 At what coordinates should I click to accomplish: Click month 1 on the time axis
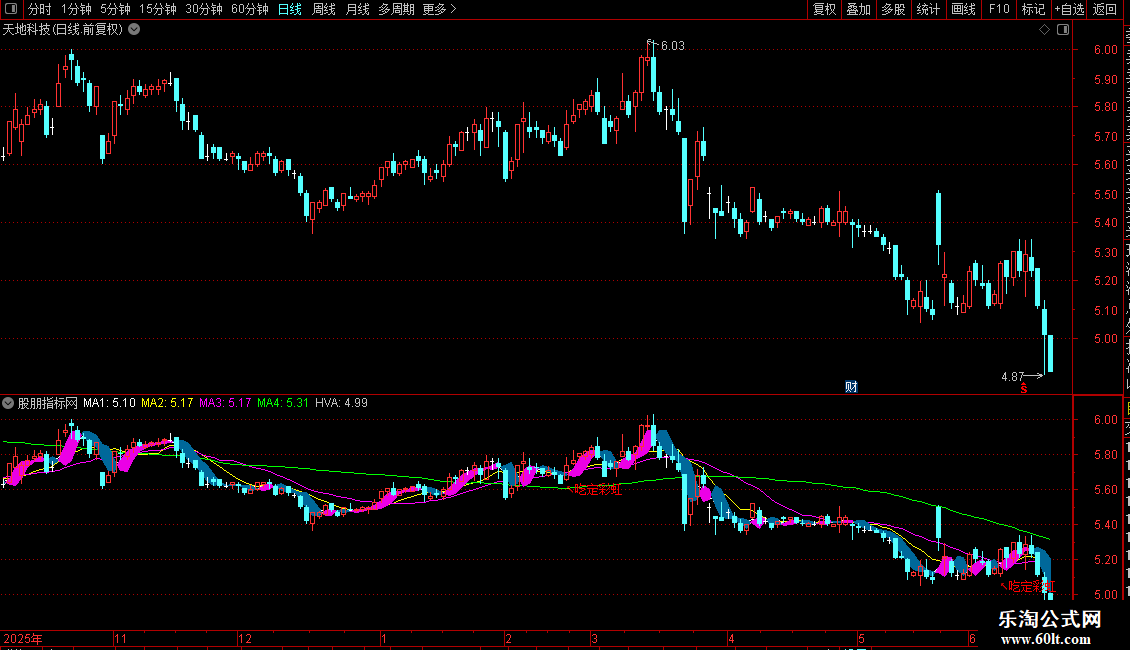pos(384,638)
